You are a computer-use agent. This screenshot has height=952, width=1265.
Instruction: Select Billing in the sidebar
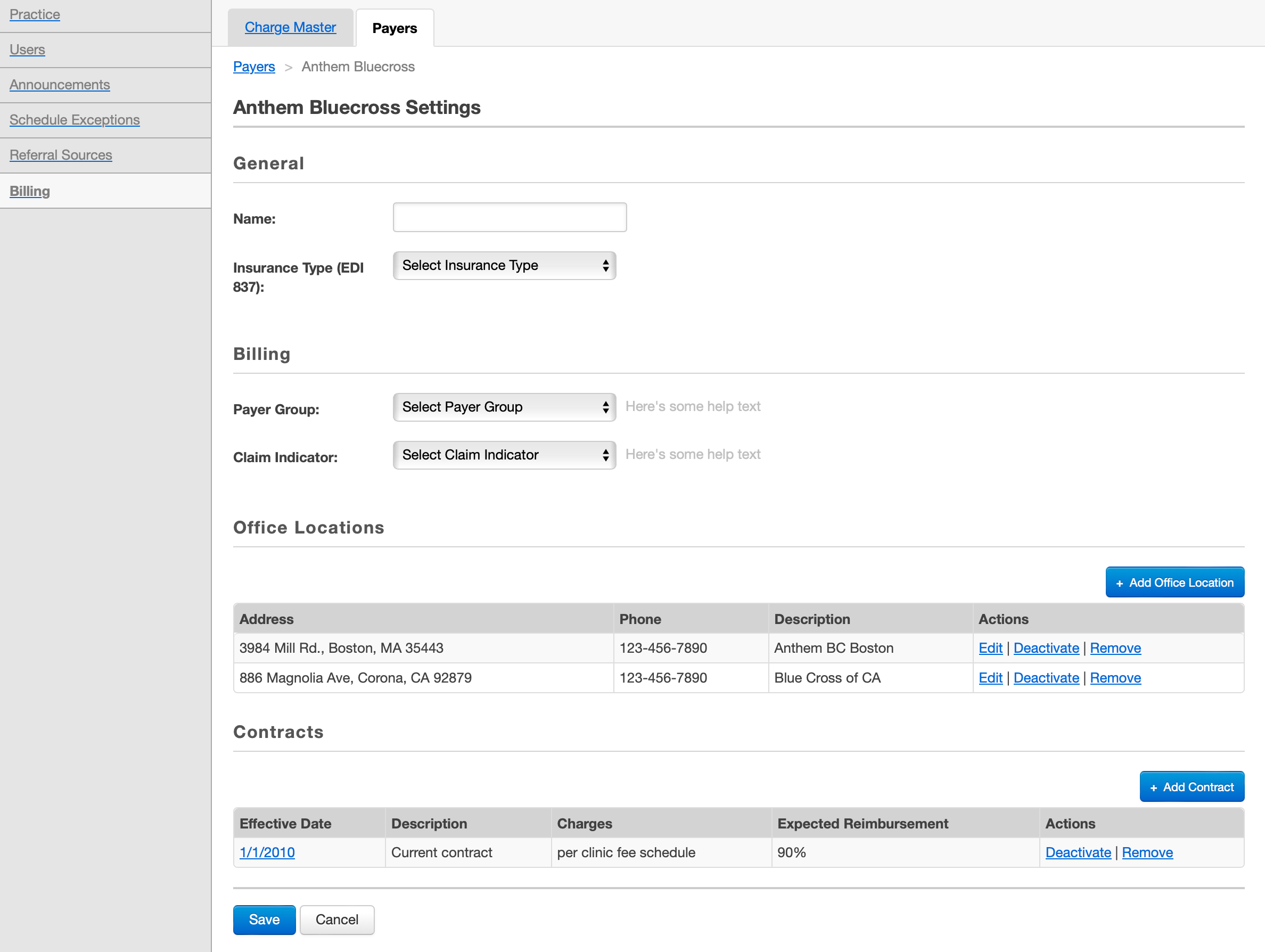(30, 191)
